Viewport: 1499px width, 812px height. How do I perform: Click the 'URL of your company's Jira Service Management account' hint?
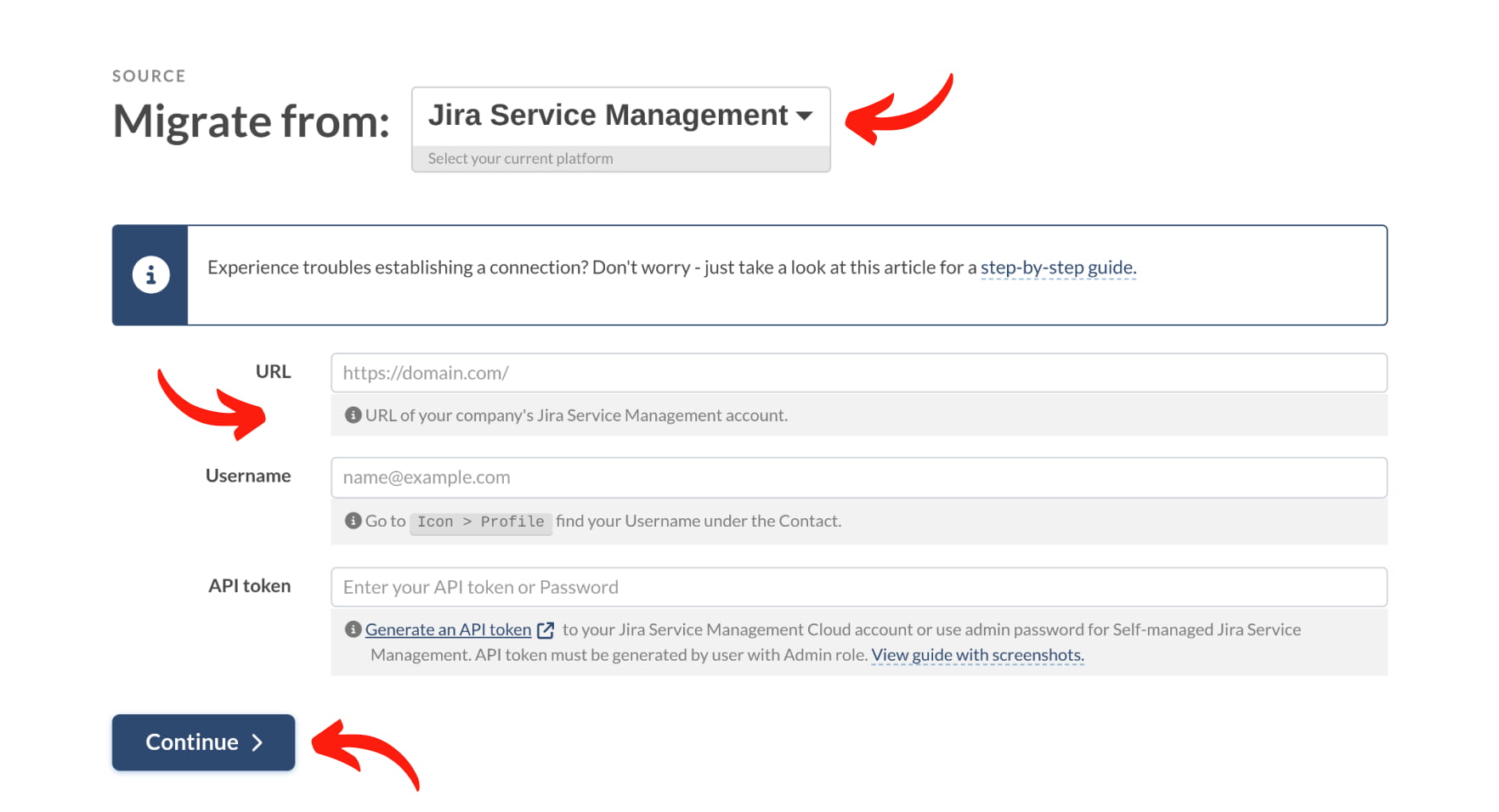pos(576,415)
